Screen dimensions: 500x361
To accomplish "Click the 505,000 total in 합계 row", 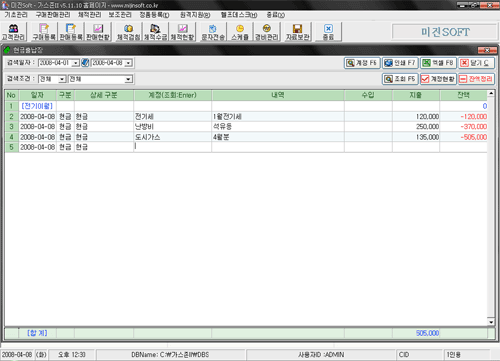I will 416,333.
